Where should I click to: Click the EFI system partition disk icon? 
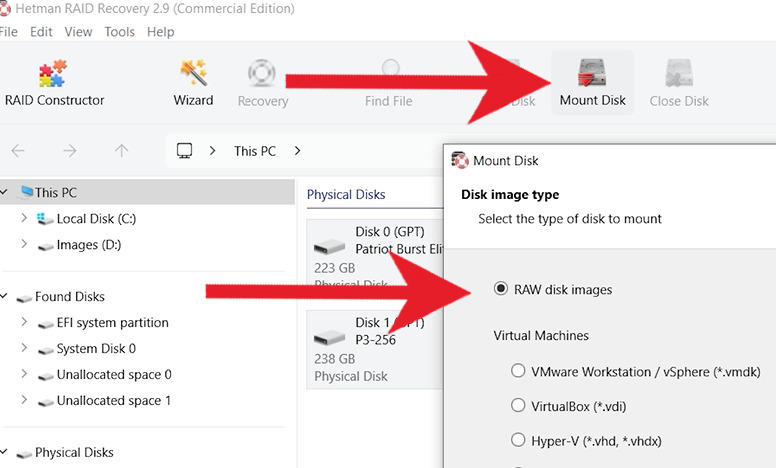(x=46, y=324)
